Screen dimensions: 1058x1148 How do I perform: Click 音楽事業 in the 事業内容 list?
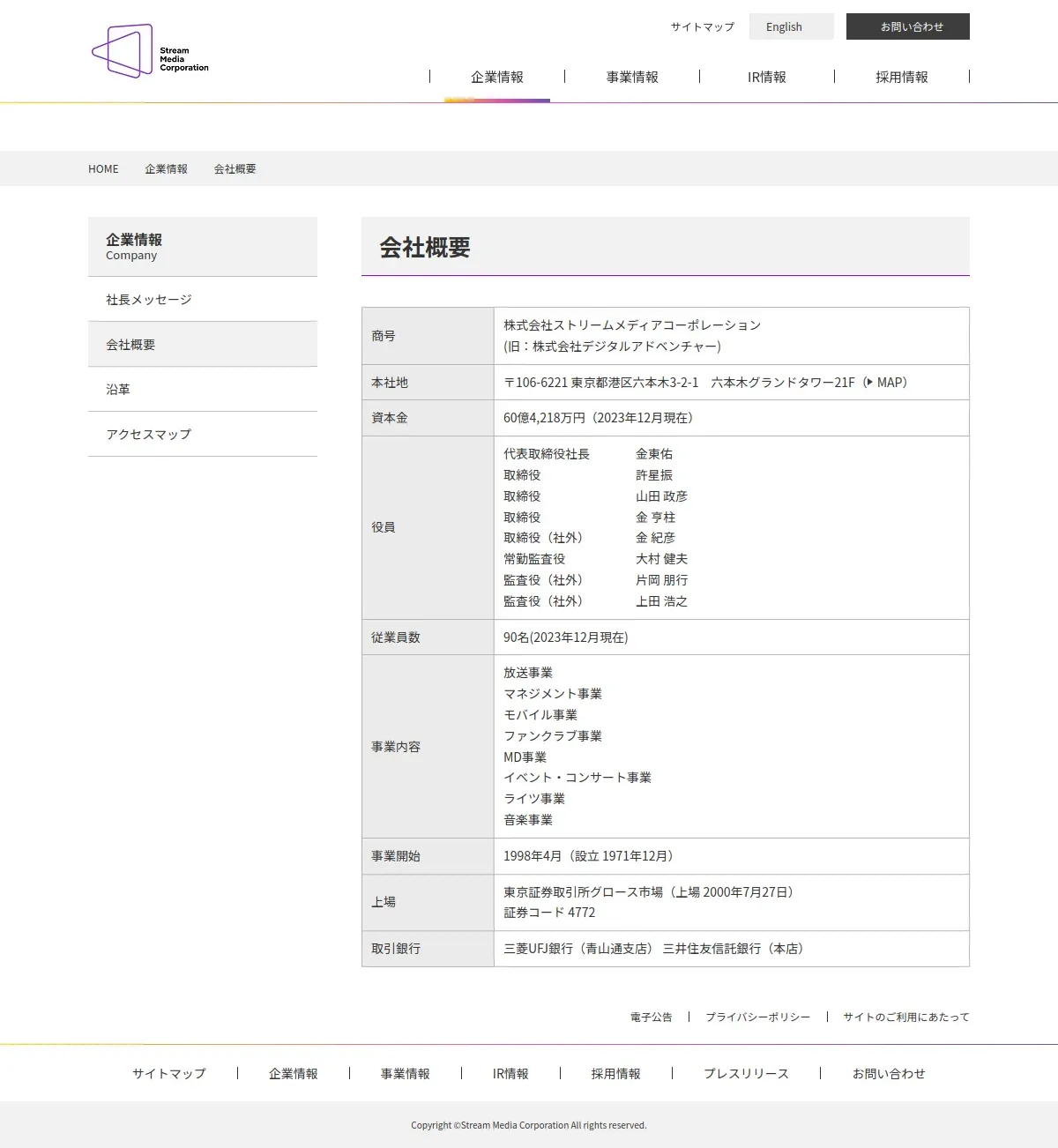pos(528,820)
